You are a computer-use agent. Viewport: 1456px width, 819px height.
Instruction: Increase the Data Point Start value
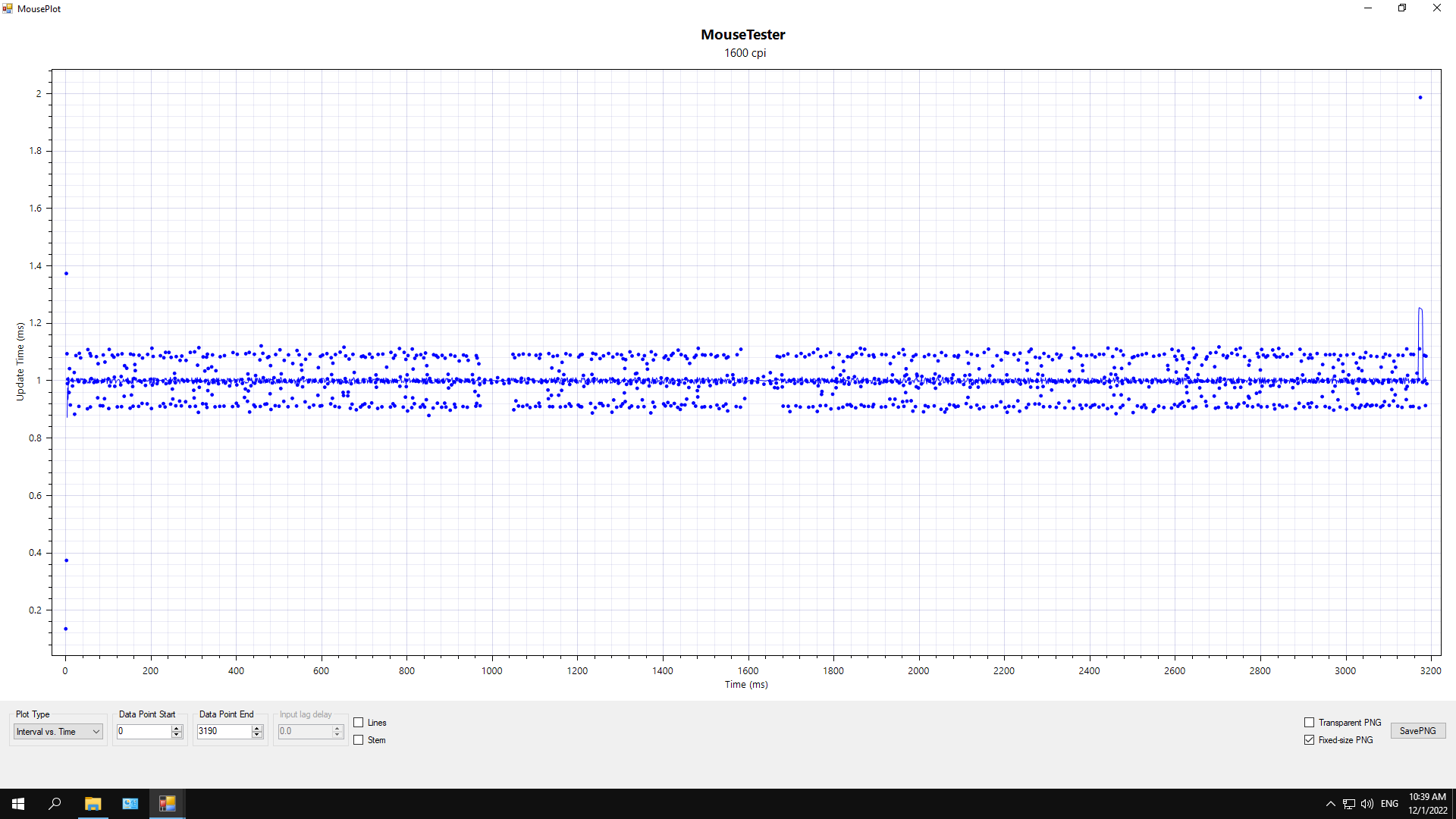[177, 728]
